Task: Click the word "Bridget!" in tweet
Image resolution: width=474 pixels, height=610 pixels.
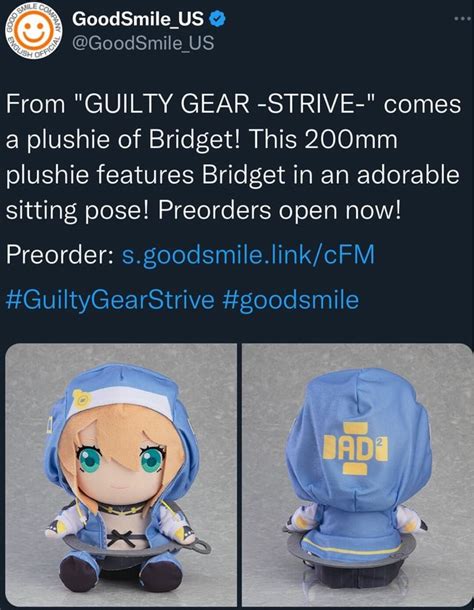Action: (x=195, y=139)
